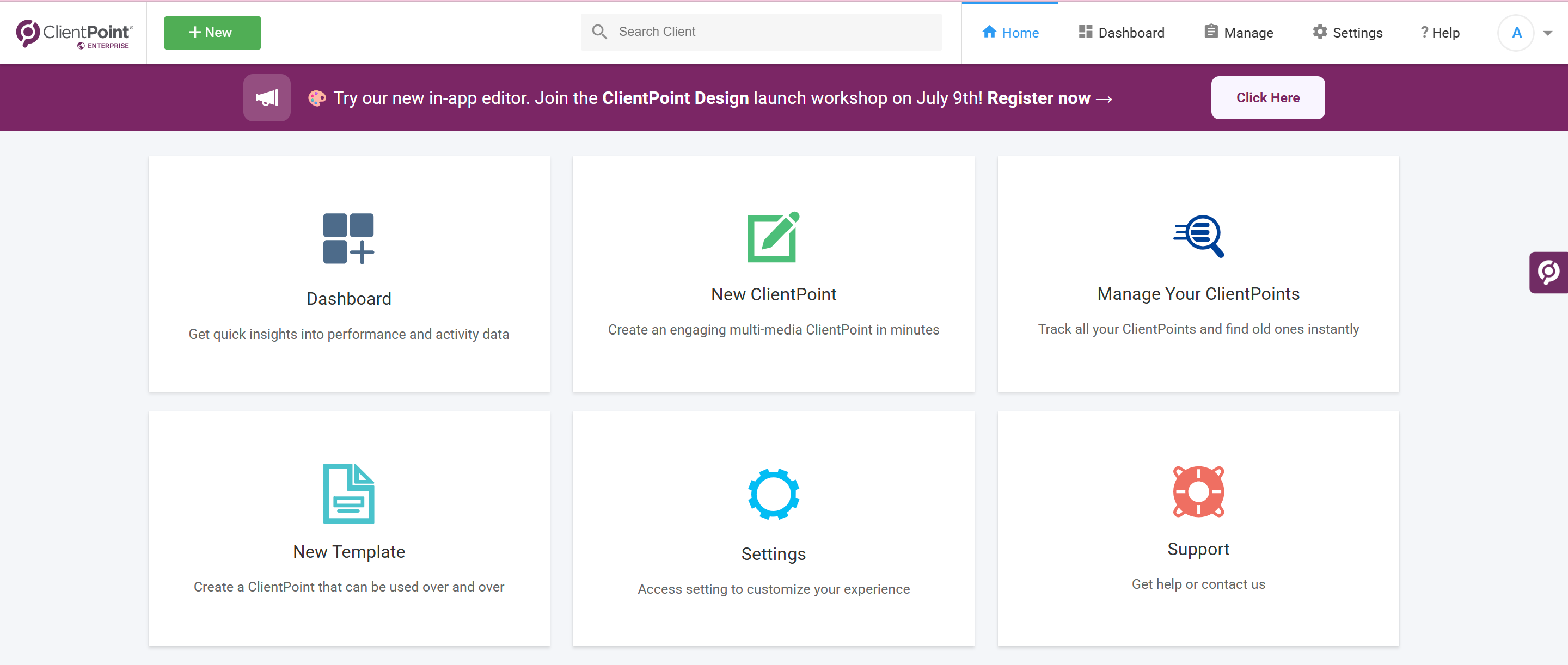1568x665 pixels.
Task: Open Support via the lifebuoy icon
Action: coord(1198,491)
